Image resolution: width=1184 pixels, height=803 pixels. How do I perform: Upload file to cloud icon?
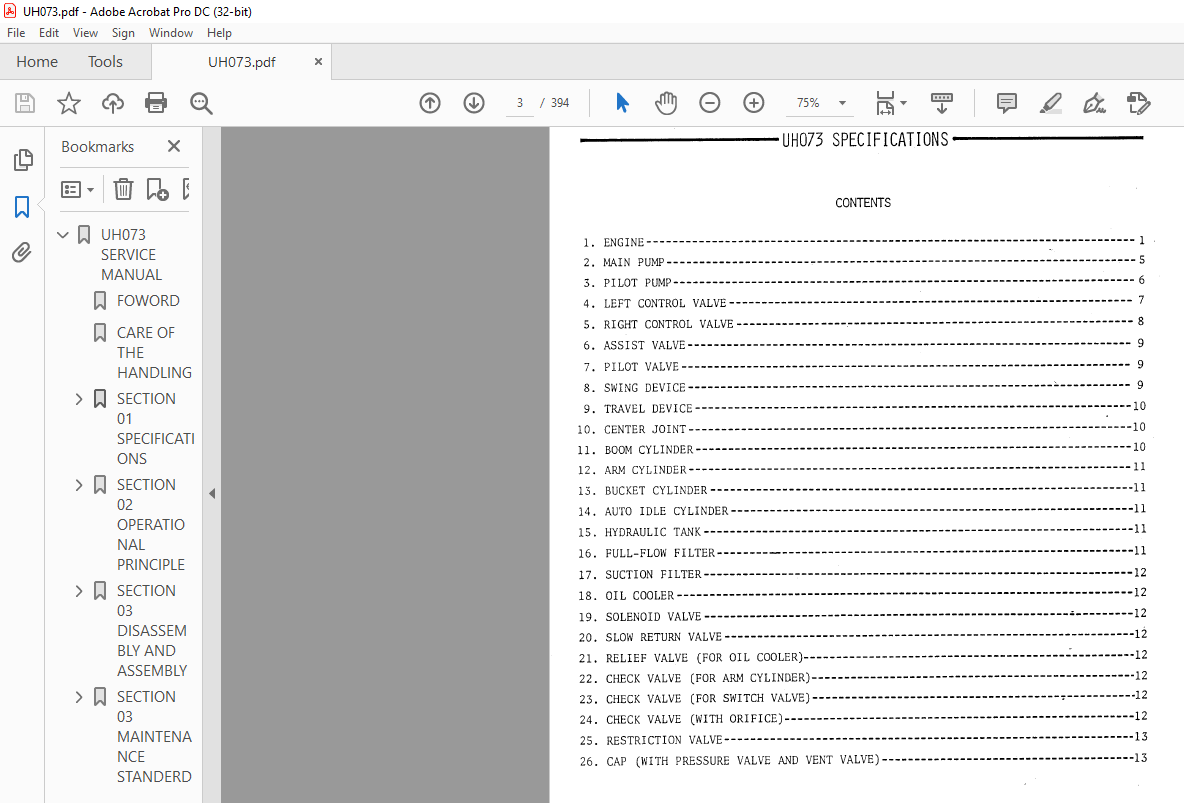(113, 103)
